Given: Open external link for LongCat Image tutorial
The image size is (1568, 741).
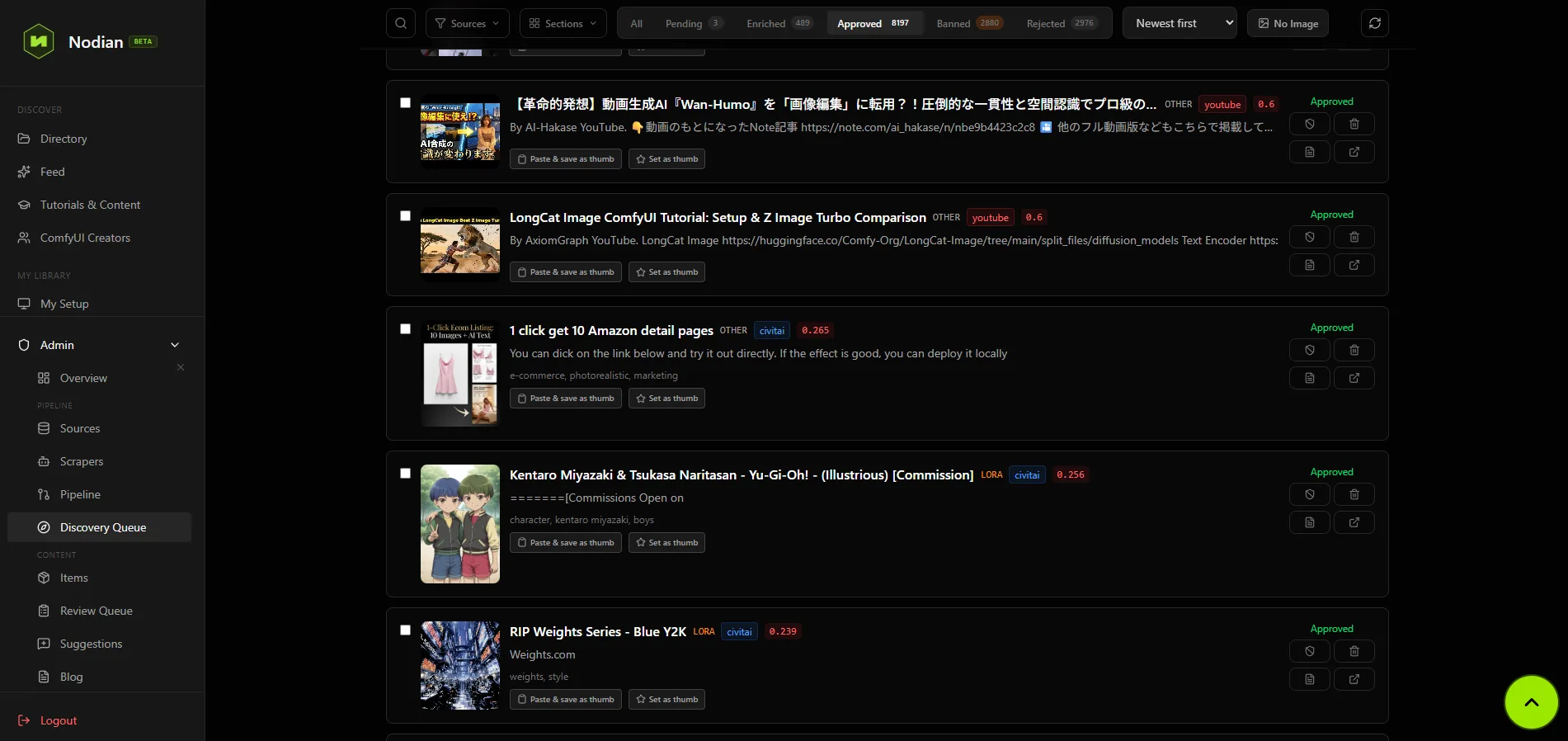Looking at the screenshot, I should tap(1354, 265).
